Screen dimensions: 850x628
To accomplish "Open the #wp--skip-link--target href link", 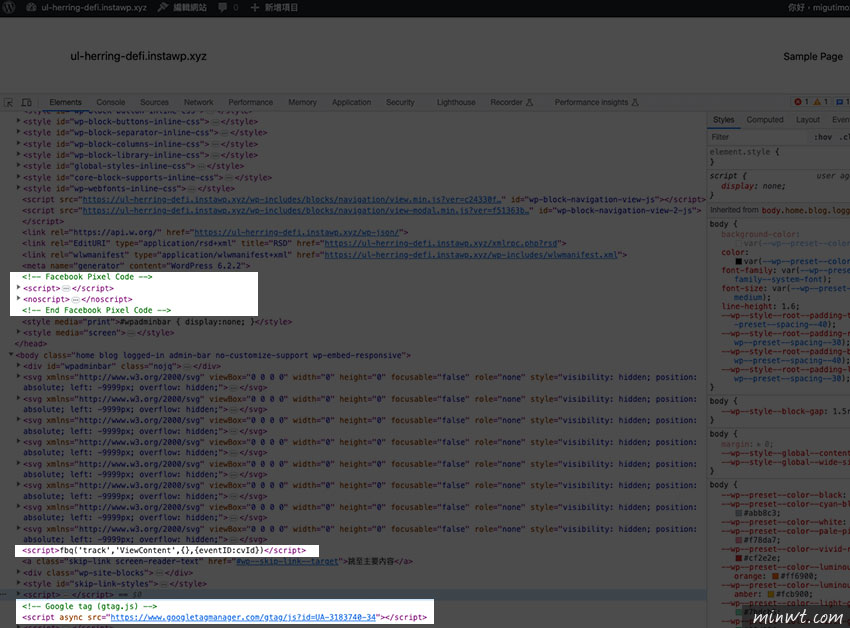I will point(287,561).
